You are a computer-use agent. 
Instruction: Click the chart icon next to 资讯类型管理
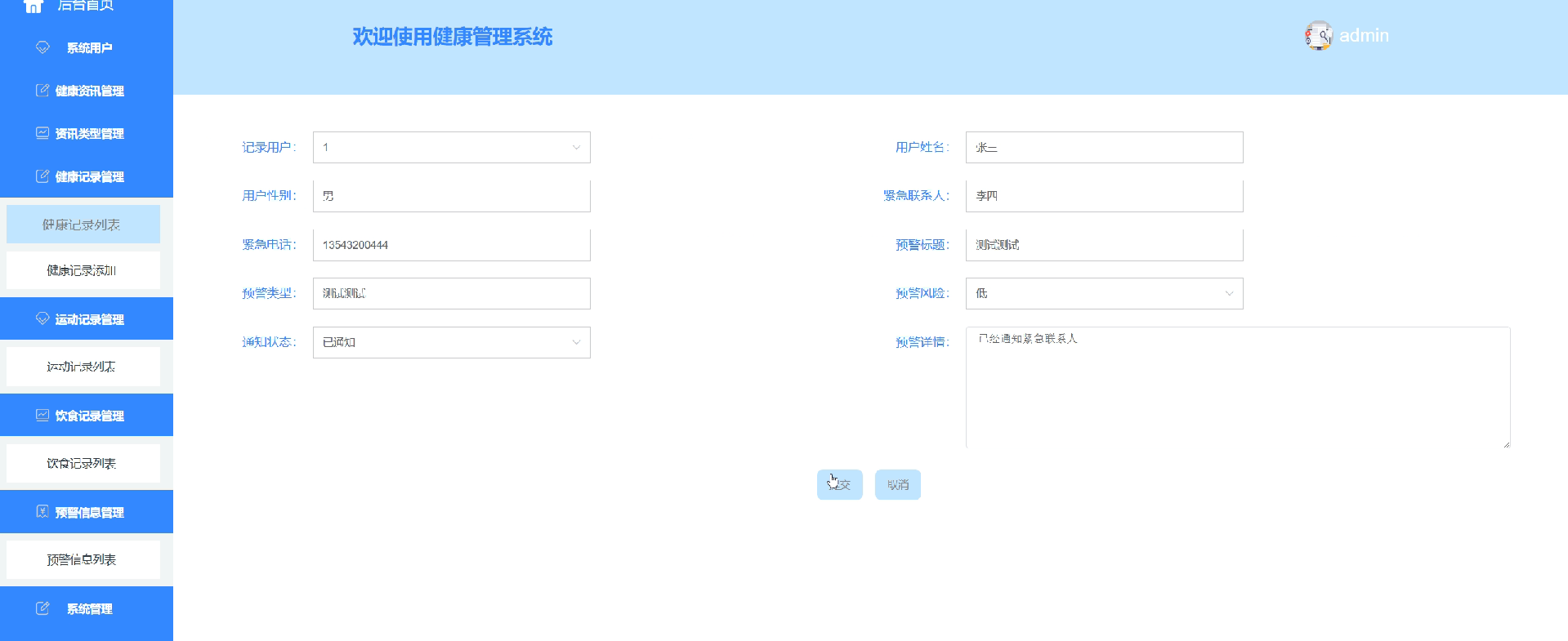pyautogui.click(x=42, y=133)
